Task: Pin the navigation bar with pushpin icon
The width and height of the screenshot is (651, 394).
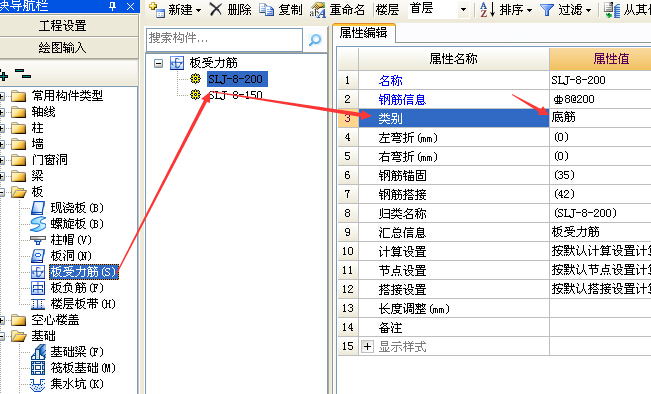Action: tap(112, 6)
